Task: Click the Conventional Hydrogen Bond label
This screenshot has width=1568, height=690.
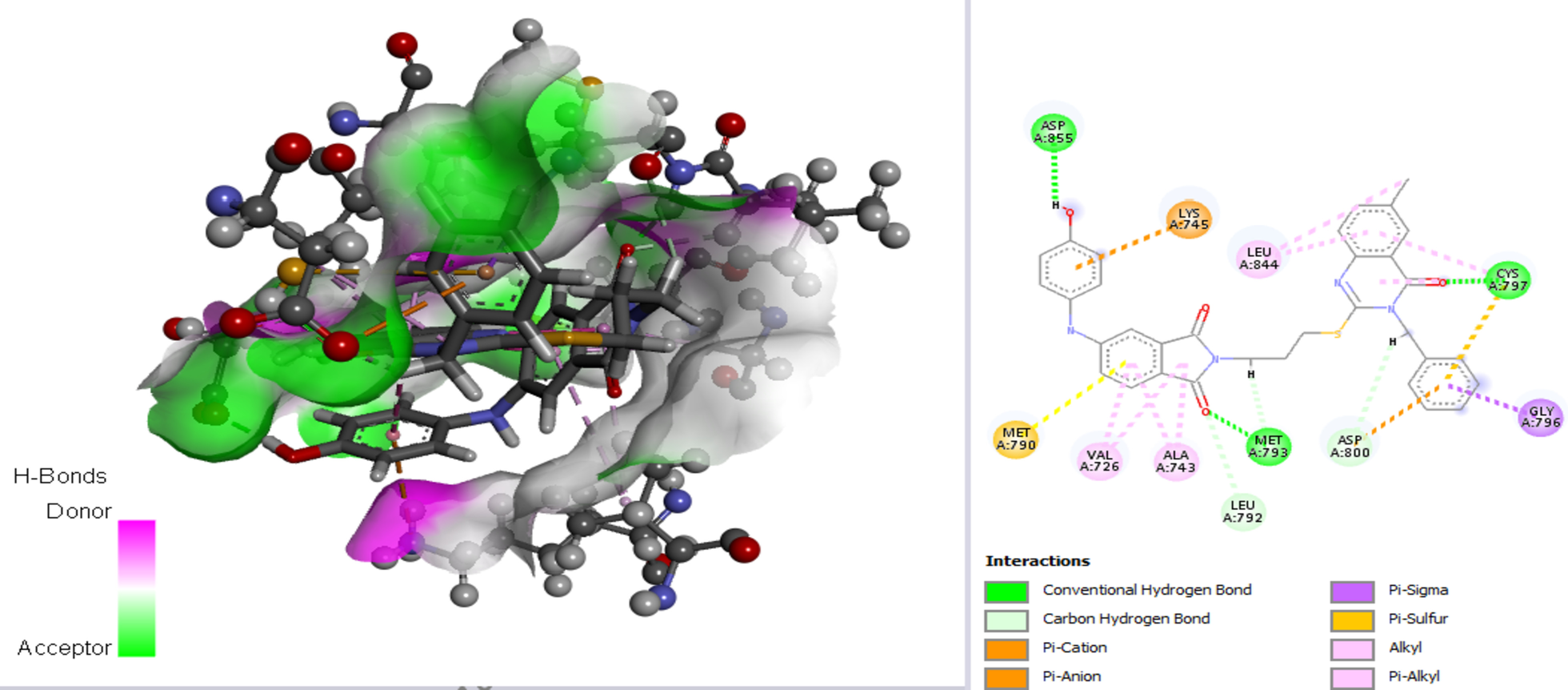Action: 1147,591
